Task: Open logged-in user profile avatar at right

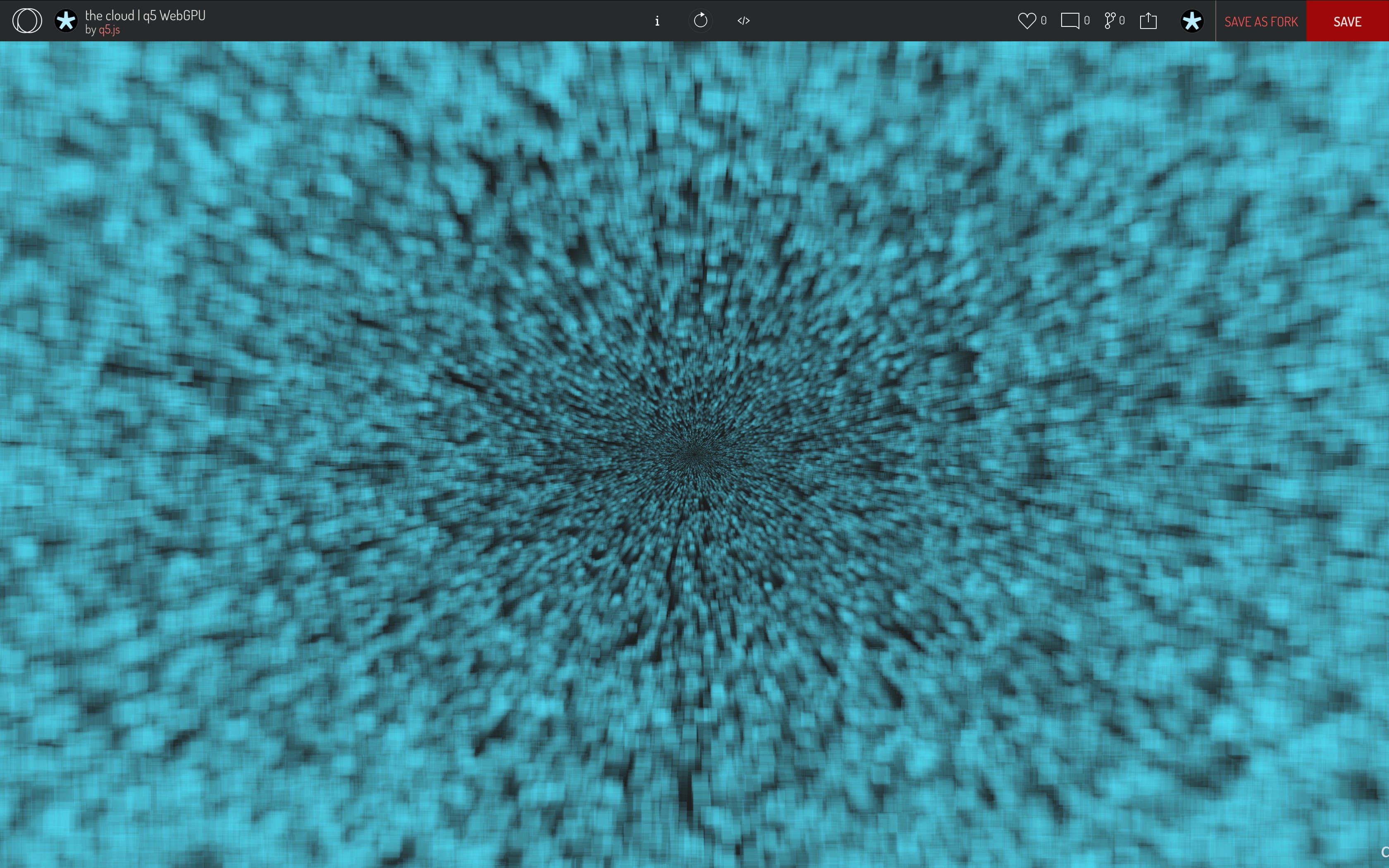Action: point(1191,21)
